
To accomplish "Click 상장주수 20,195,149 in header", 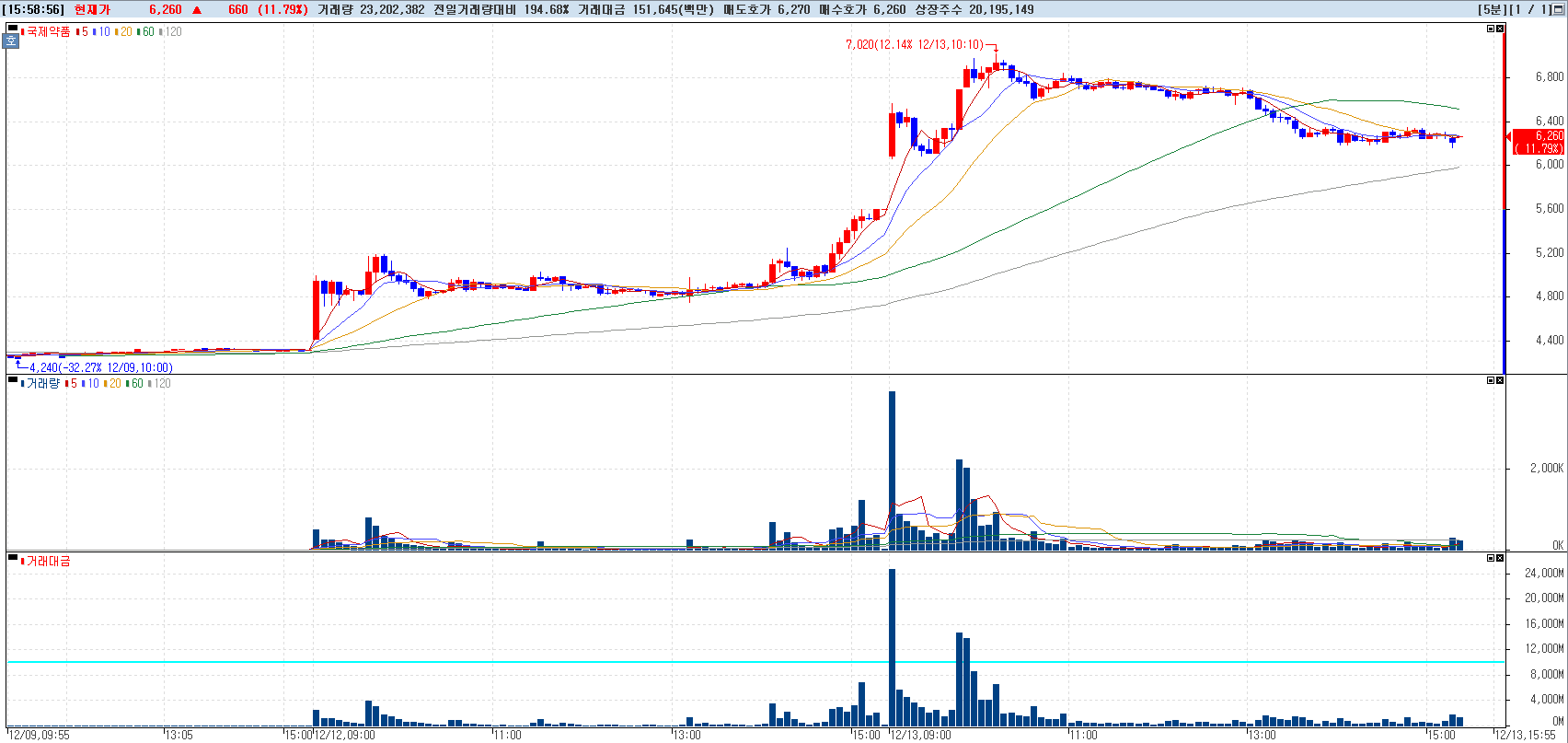I will pos(974,9).
